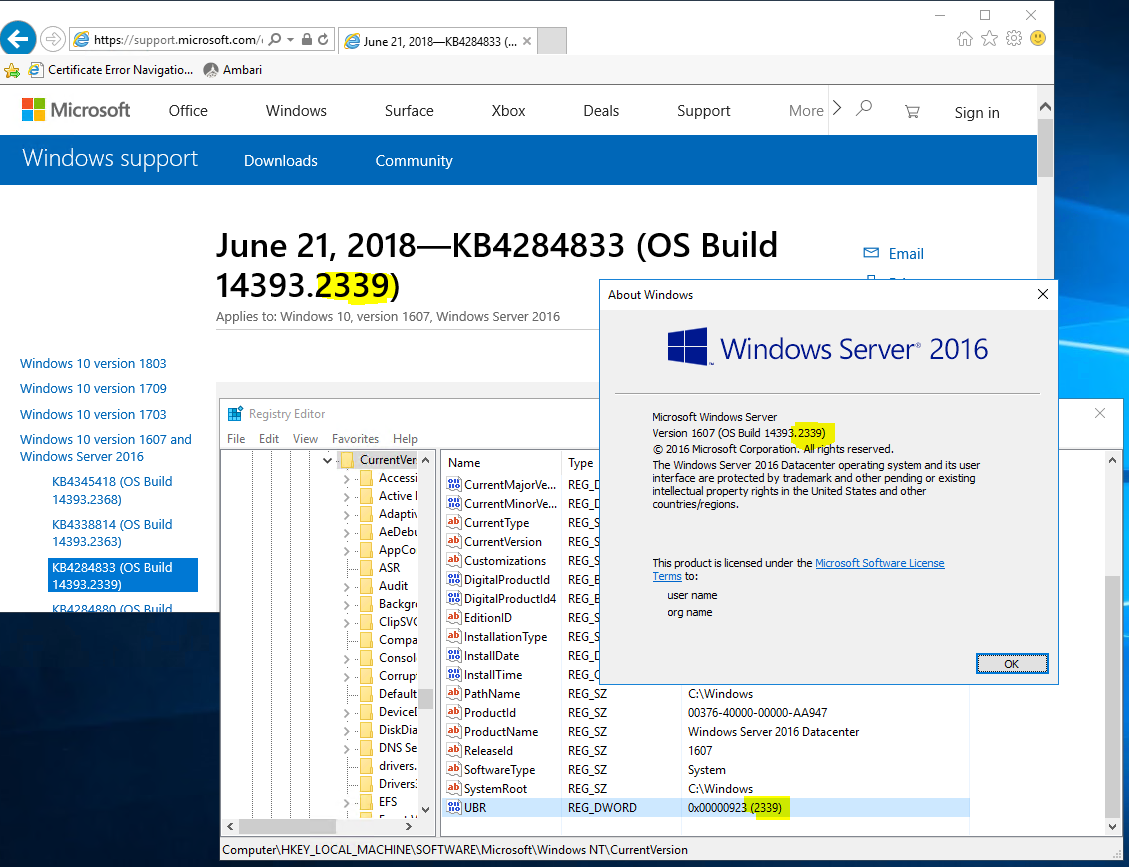Open Registry Editor Help menu
The image size is (1129, 867).
(405, 439)
